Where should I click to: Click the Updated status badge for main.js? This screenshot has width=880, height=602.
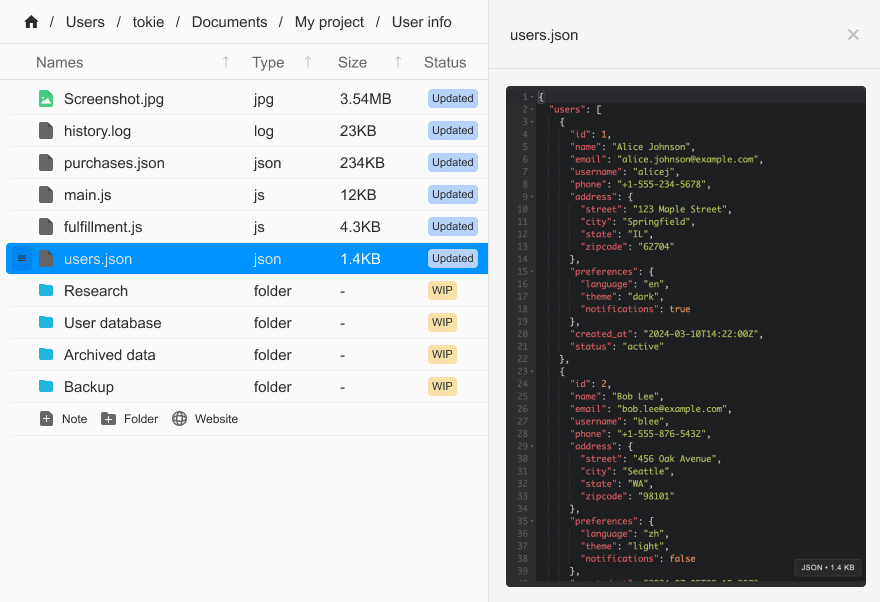[x=452, y=195]
